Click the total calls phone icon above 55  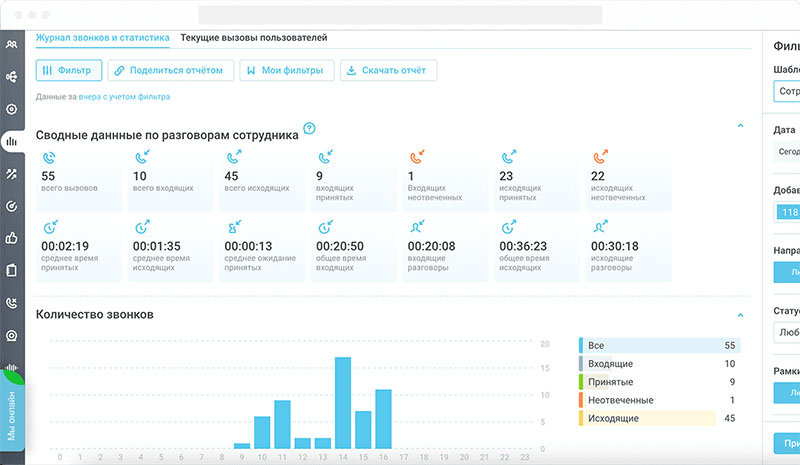pos(48,157)
